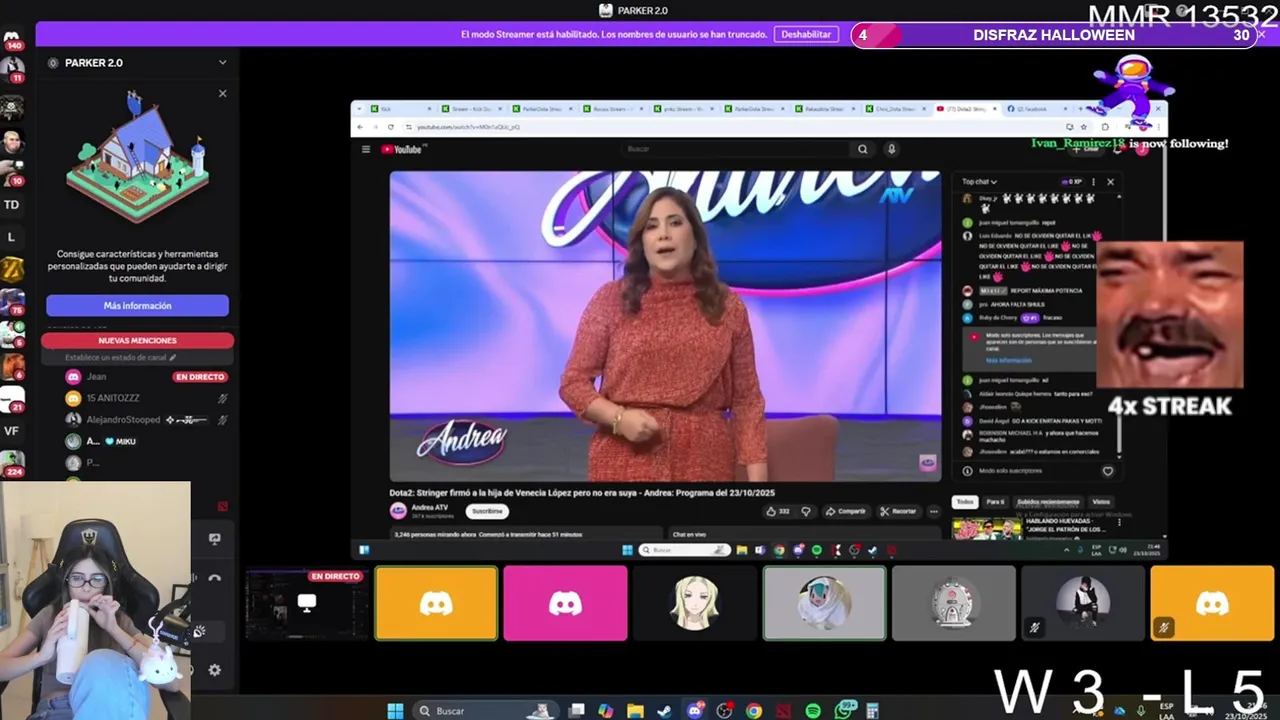The height and width of the screenshot is (720, 1280).
Task: Select the highlighted hooded avatar participant tile
Action: [x=824, y=603]
